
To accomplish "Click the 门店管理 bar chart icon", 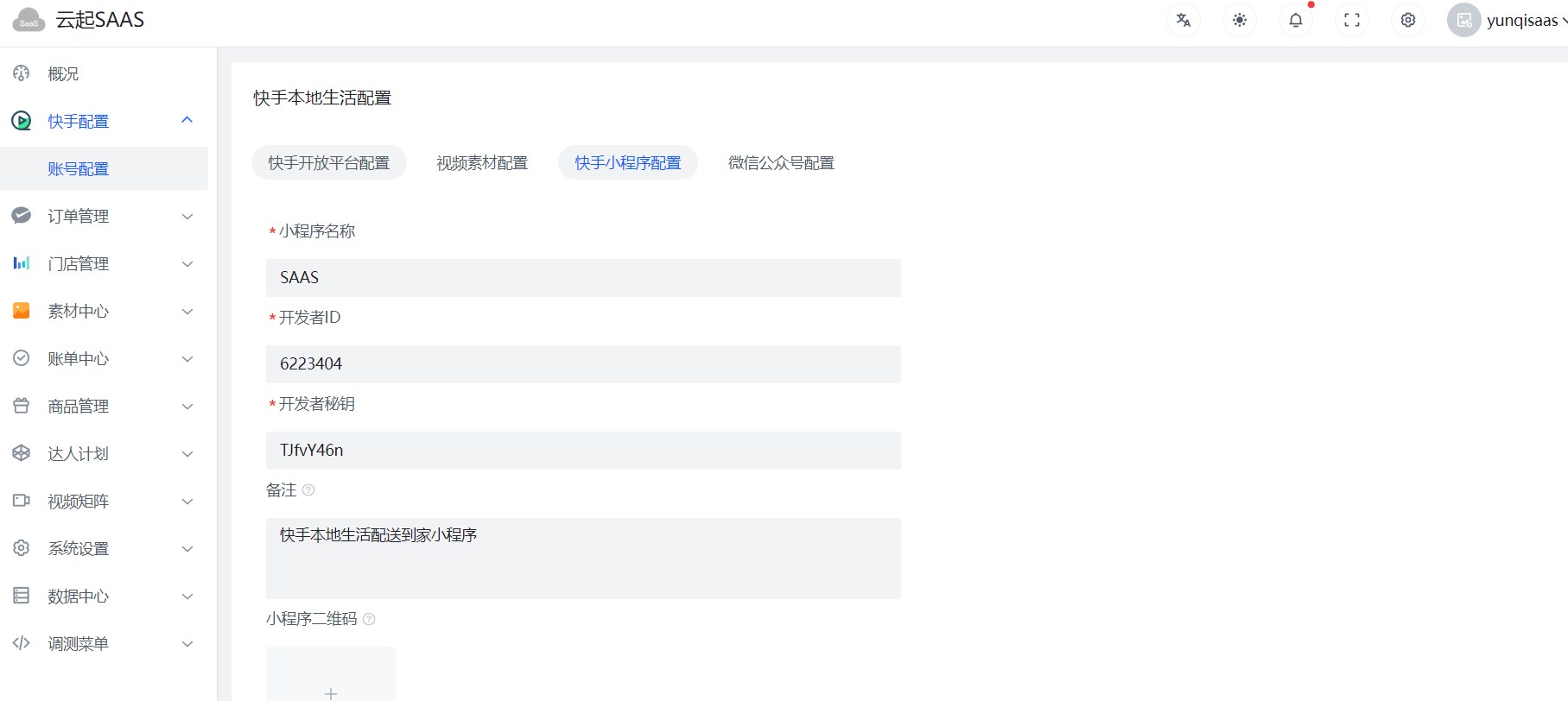I will click(x=22, y=263).
